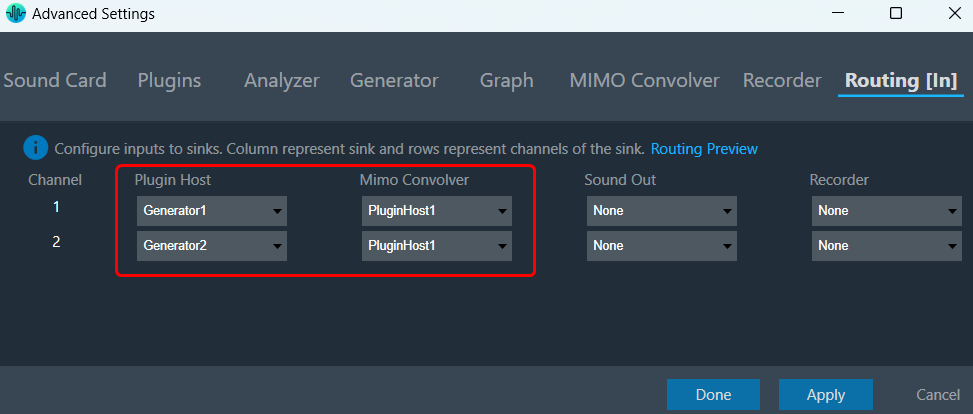Switch to the Sound Card tab

pos(55,80)
